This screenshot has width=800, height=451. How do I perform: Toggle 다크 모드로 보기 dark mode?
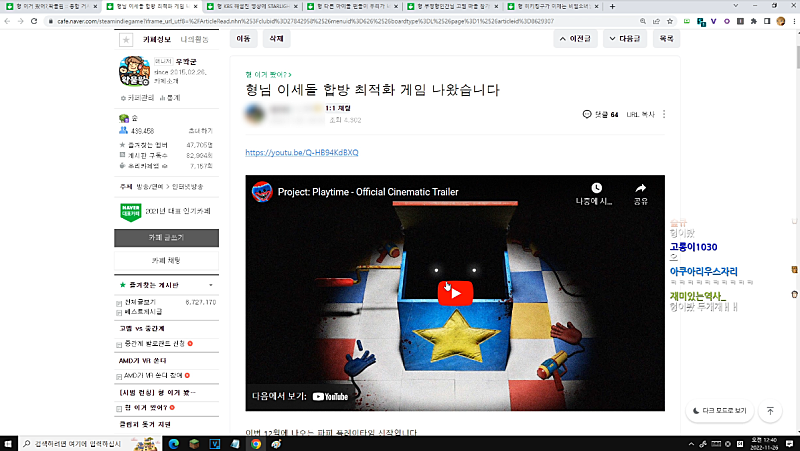720,411
